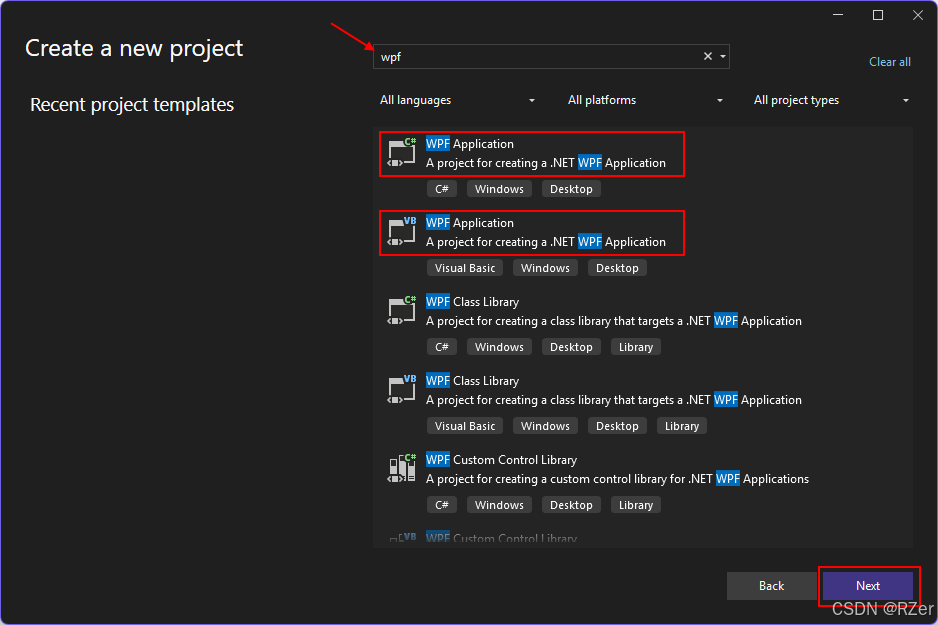The image size is (938, 625).
Task: Click the Next button
Action: coord(867,586)
